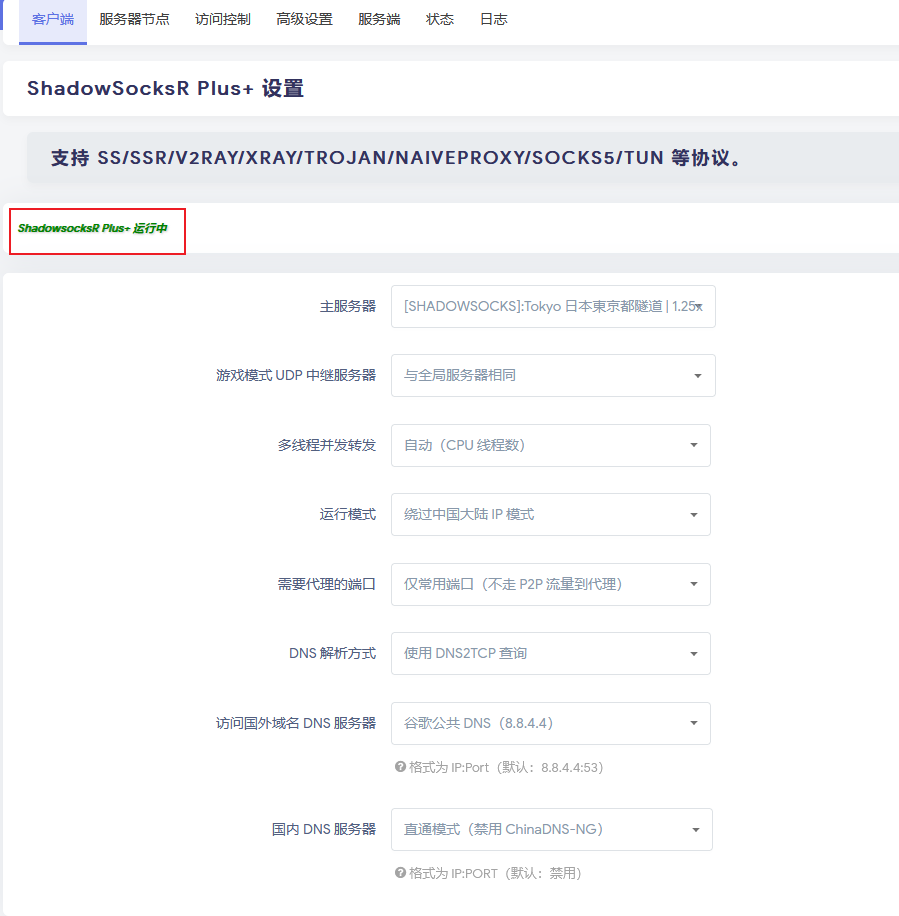Switch to the 服务器节点 tab

134,19
